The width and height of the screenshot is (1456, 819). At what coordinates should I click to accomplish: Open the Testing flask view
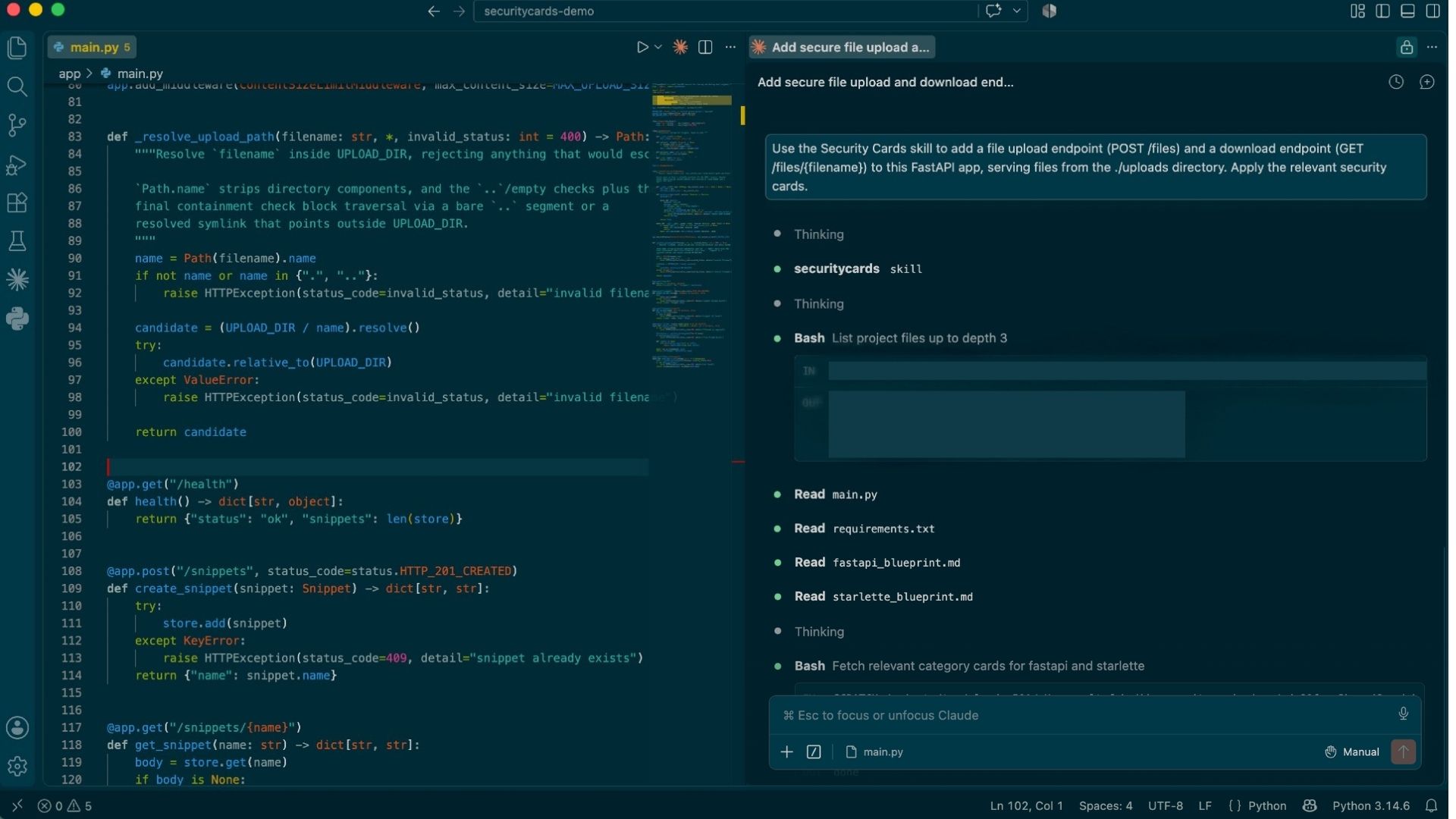click(x=17, y=242)
